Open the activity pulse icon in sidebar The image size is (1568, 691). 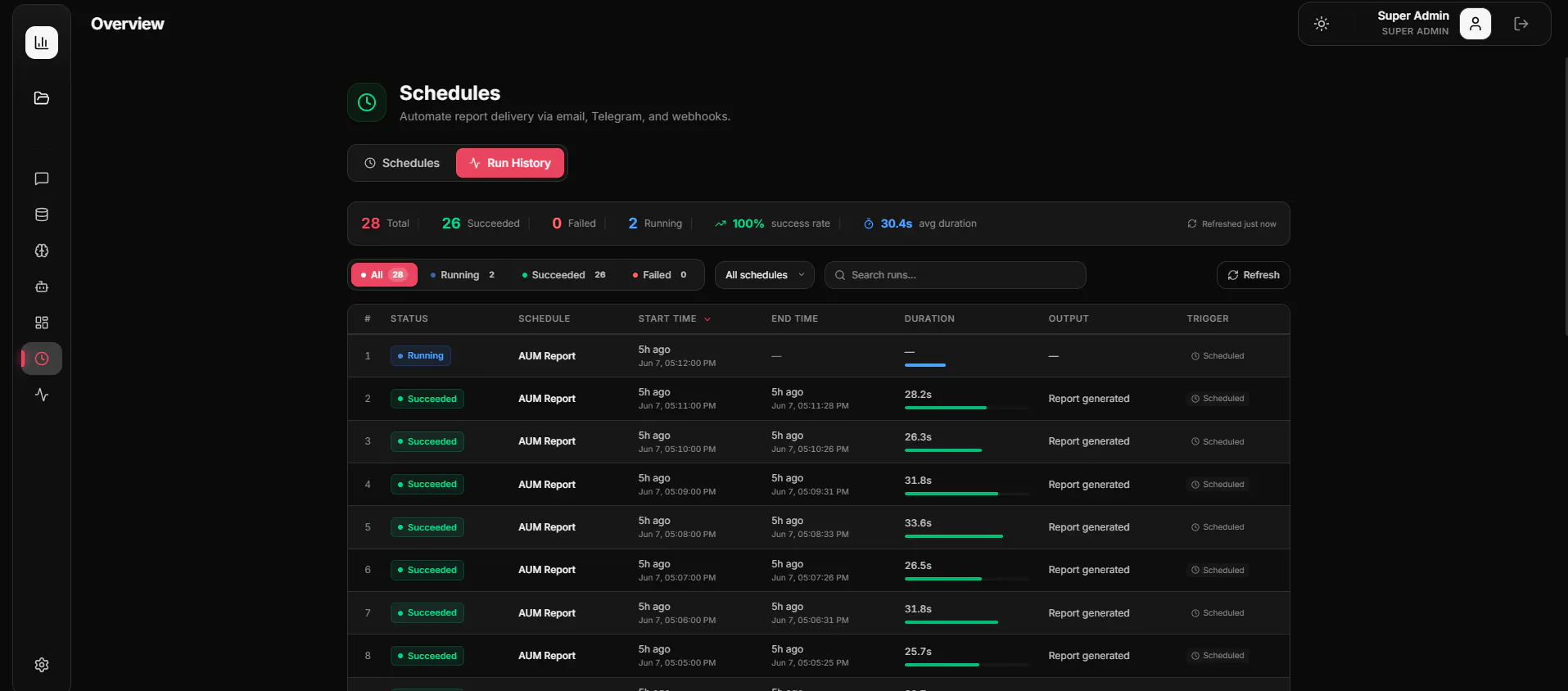[42, 395]
